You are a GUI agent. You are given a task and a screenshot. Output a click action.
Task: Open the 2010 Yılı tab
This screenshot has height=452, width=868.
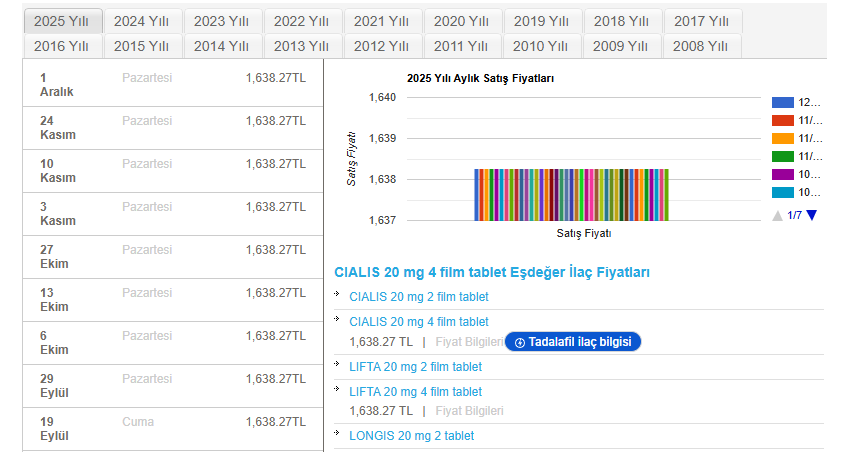(542, 46)
